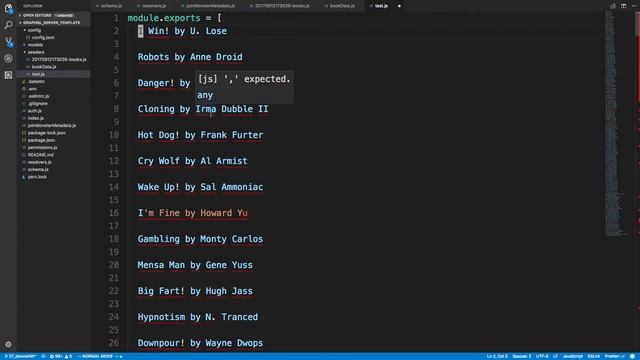
Task: Open resolvers.js in the explorer tree
Action: tap(39, 162)
